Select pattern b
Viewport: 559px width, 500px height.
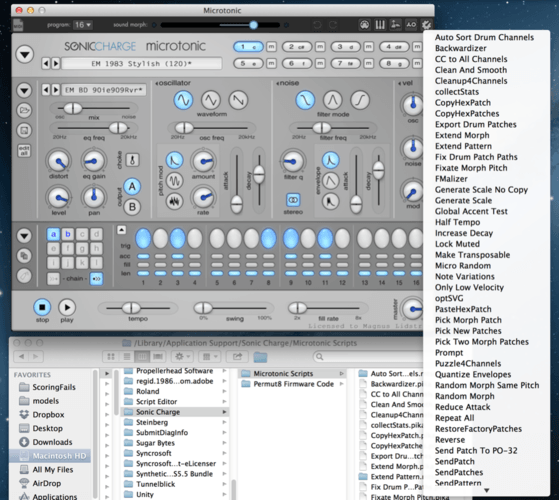pos(68,234)
